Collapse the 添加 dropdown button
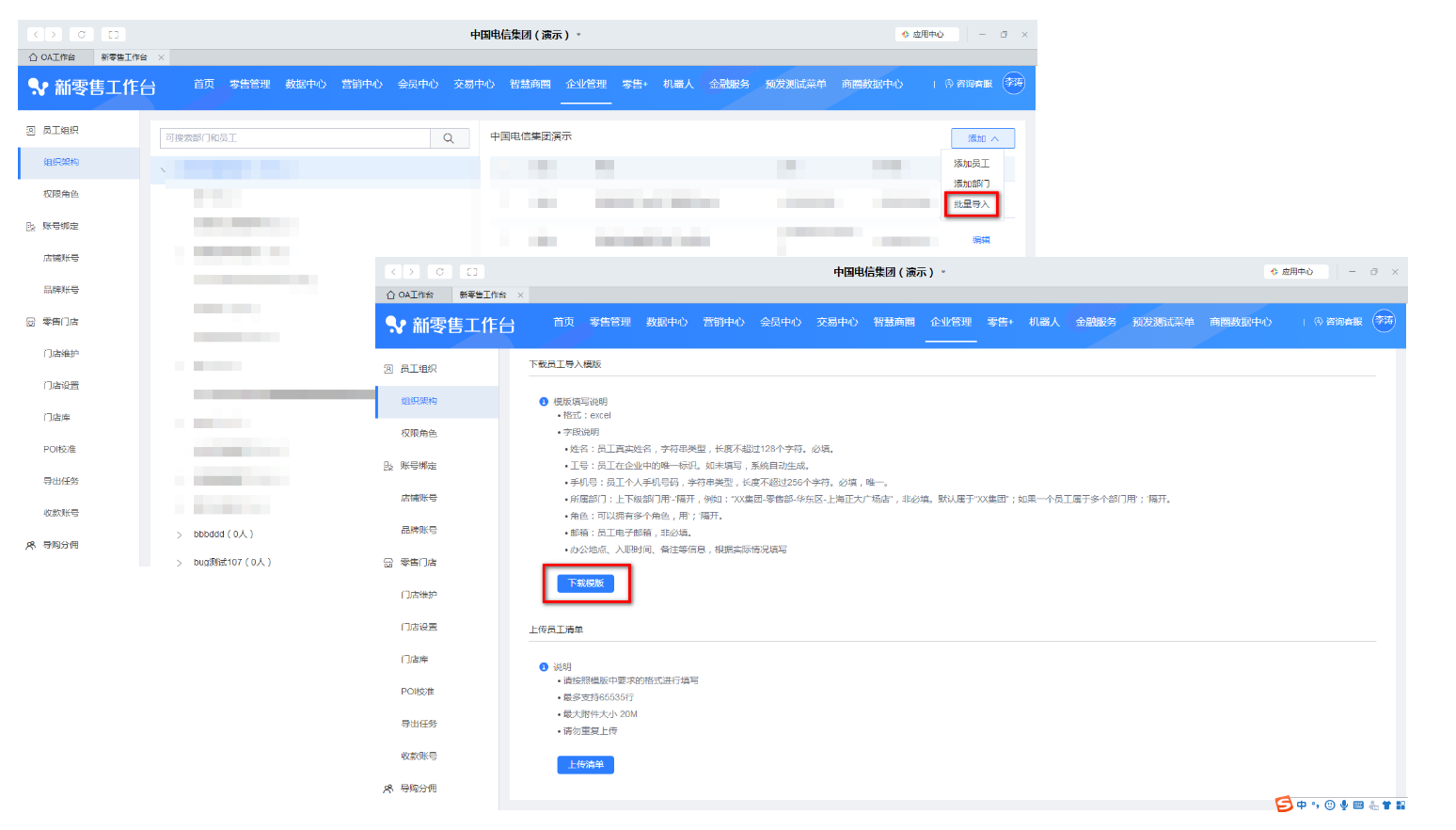The height and width of the screenshot is (830, 1456). coord(982,138)
